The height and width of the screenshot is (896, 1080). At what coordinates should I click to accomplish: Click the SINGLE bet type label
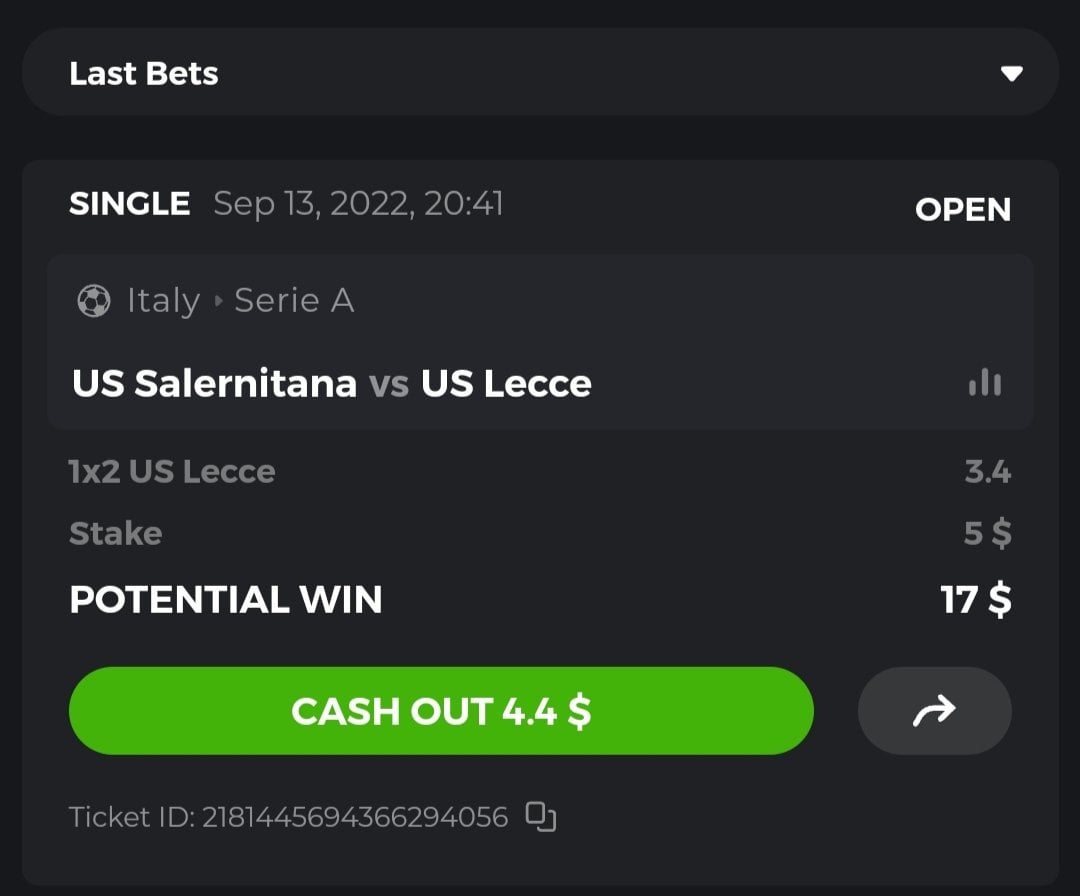[129, 204]
